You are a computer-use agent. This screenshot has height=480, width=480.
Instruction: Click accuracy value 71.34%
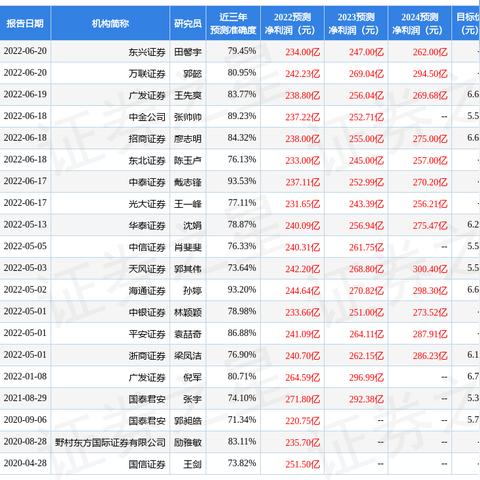pyautogui.click(x=242, y=420)
